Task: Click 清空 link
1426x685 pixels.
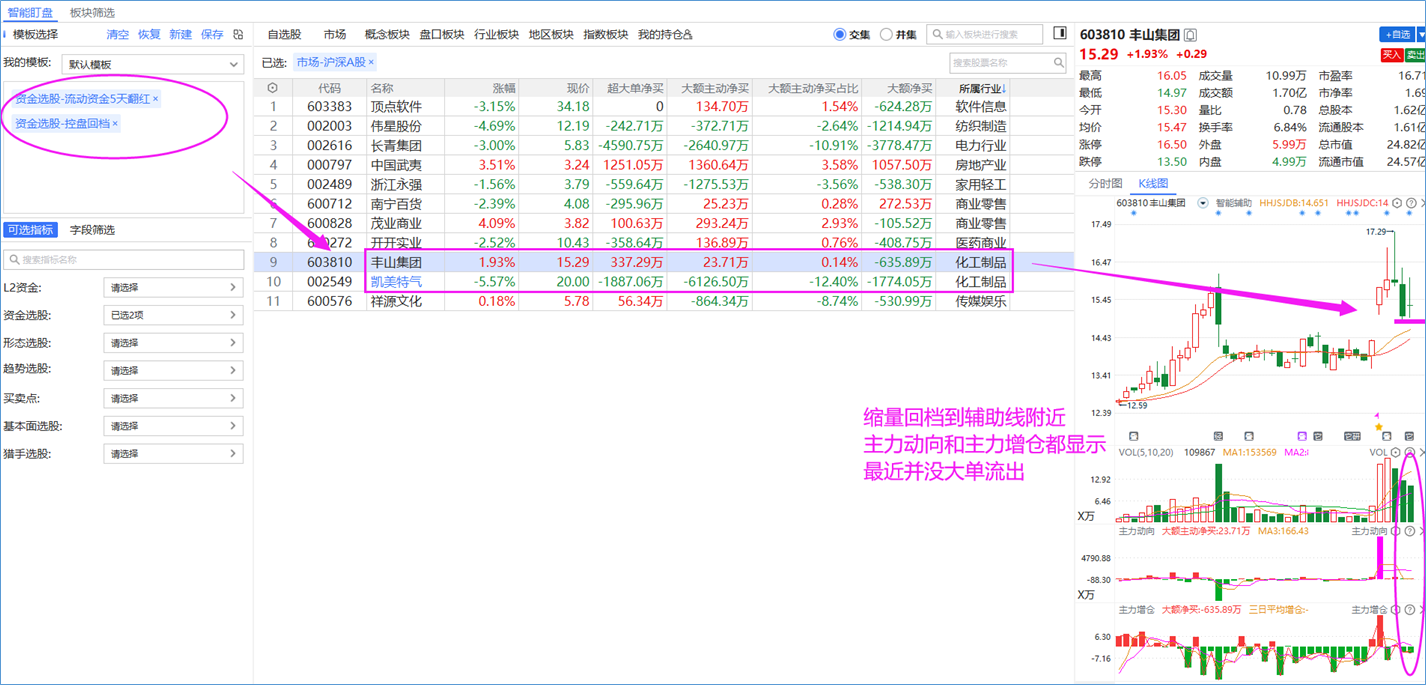Action: pyautogui.click(x=118, y=34)
